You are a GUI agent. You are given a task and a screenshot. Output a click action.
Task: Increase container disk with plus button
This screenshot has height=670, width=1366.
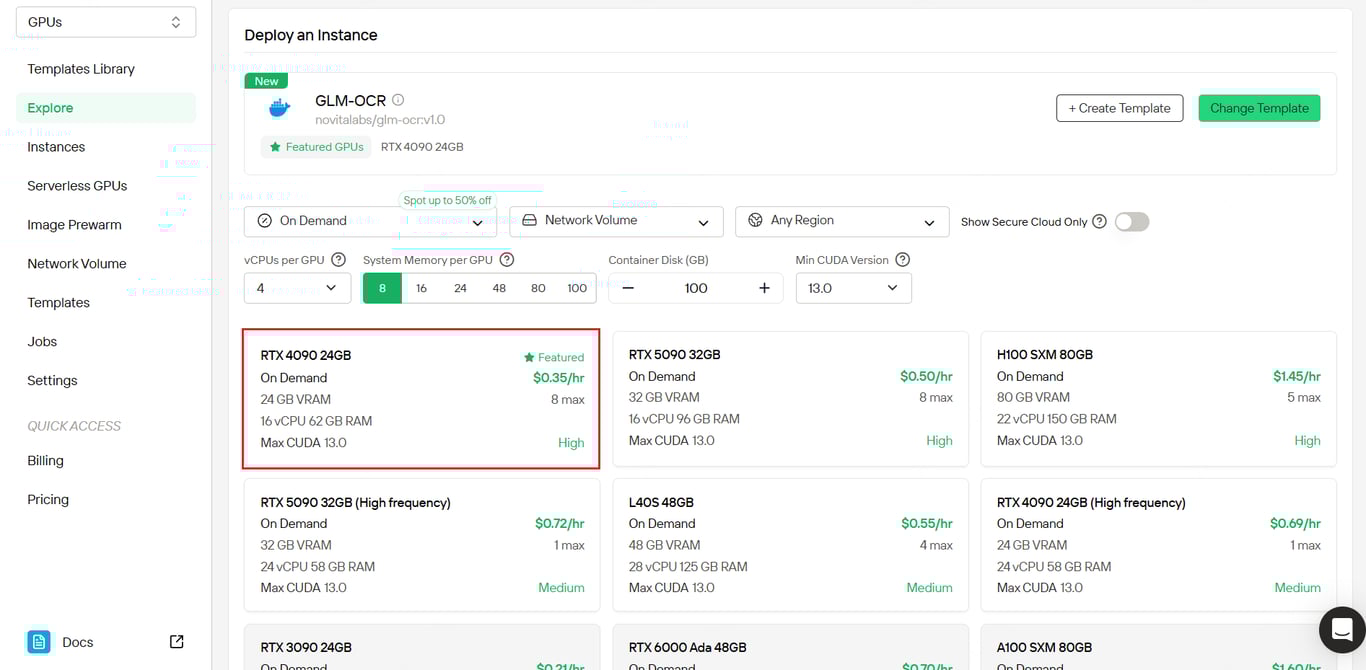(x=764, y=288)
